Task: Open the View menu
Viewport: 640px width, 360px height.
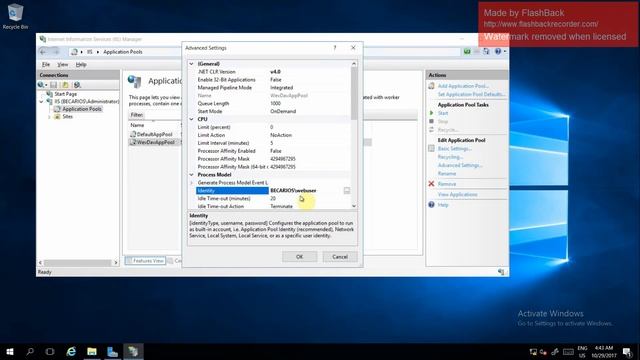Action: tap(62, 64)
